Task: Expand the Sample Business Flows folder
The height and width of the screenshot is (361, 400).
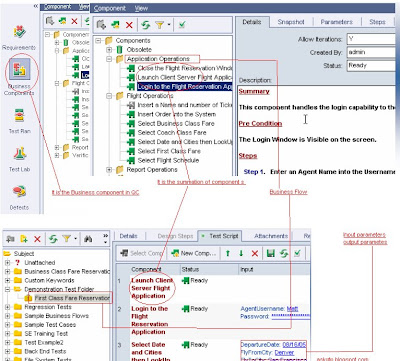Action: point(7,316)
